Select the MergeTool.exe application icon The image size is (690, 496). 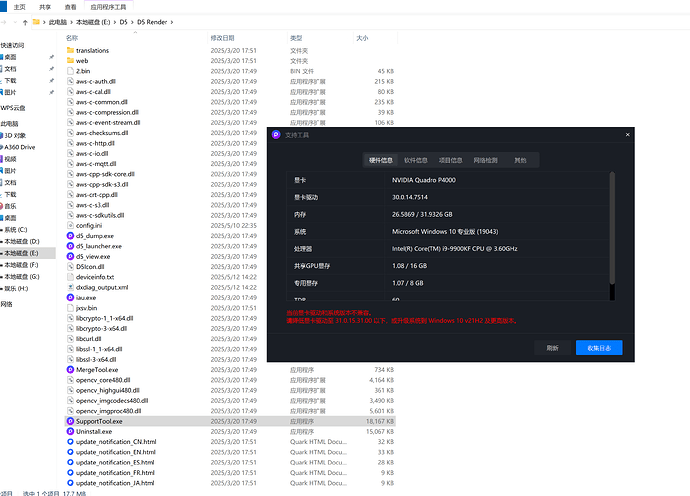coord(70,370)
